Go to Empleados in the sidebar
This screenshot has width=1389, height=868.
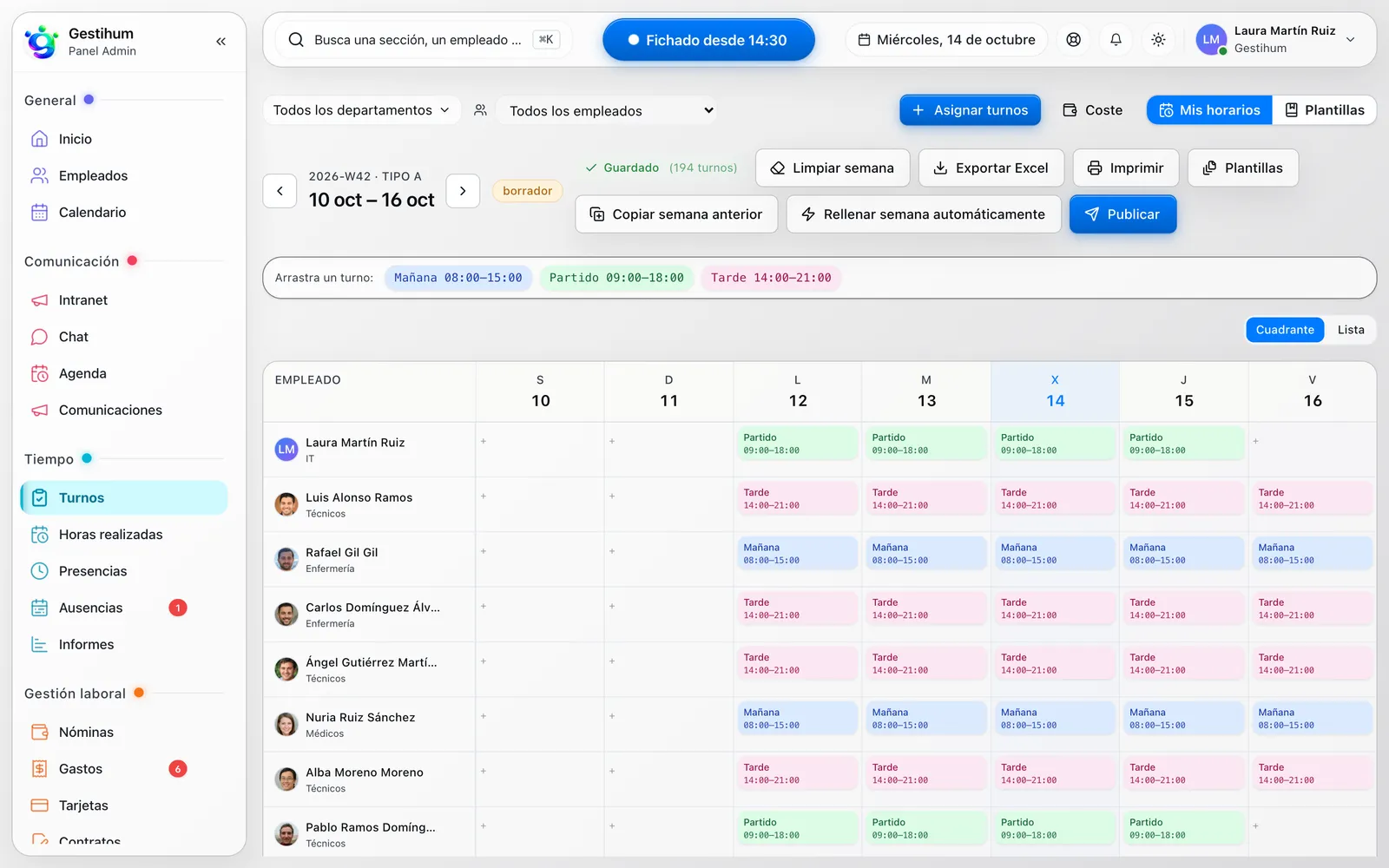tap(123, 175)
